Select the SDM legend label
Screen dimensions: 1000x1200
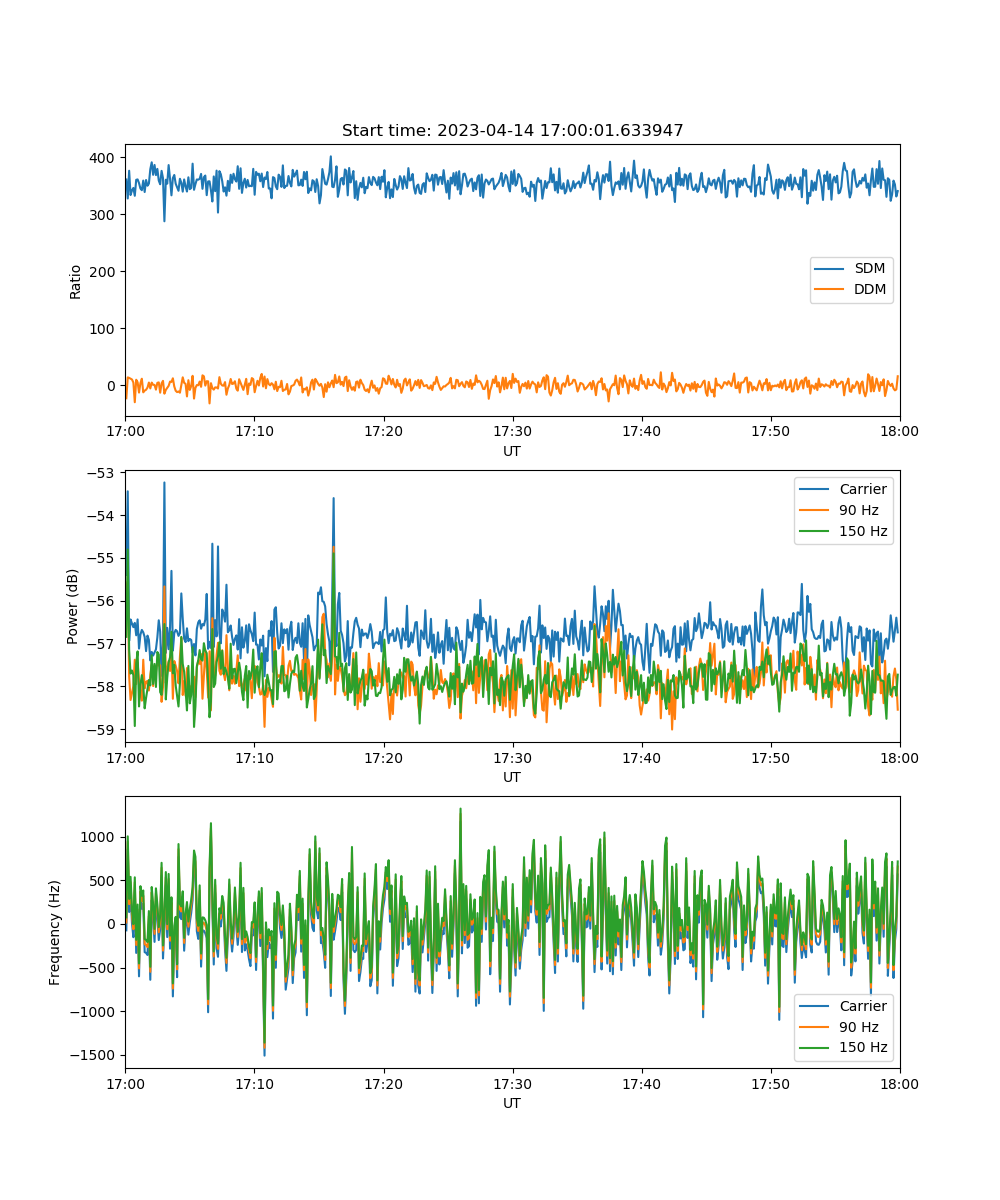(870, 269)
